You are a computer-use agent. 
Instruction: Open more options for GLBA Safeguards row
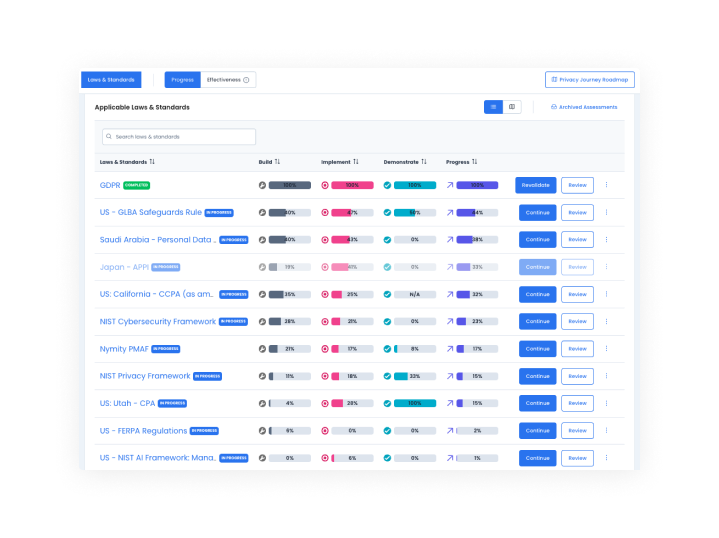[606, 212]
